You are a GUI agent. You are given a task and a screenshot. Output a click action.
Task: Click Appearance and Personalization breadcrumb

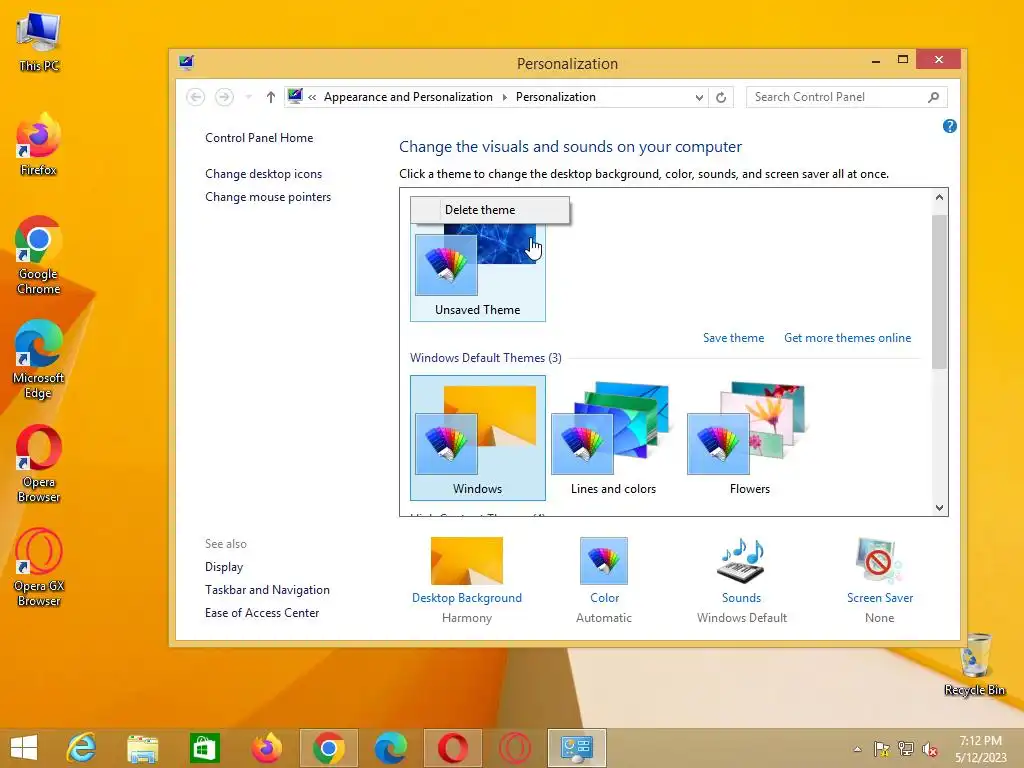408,97
